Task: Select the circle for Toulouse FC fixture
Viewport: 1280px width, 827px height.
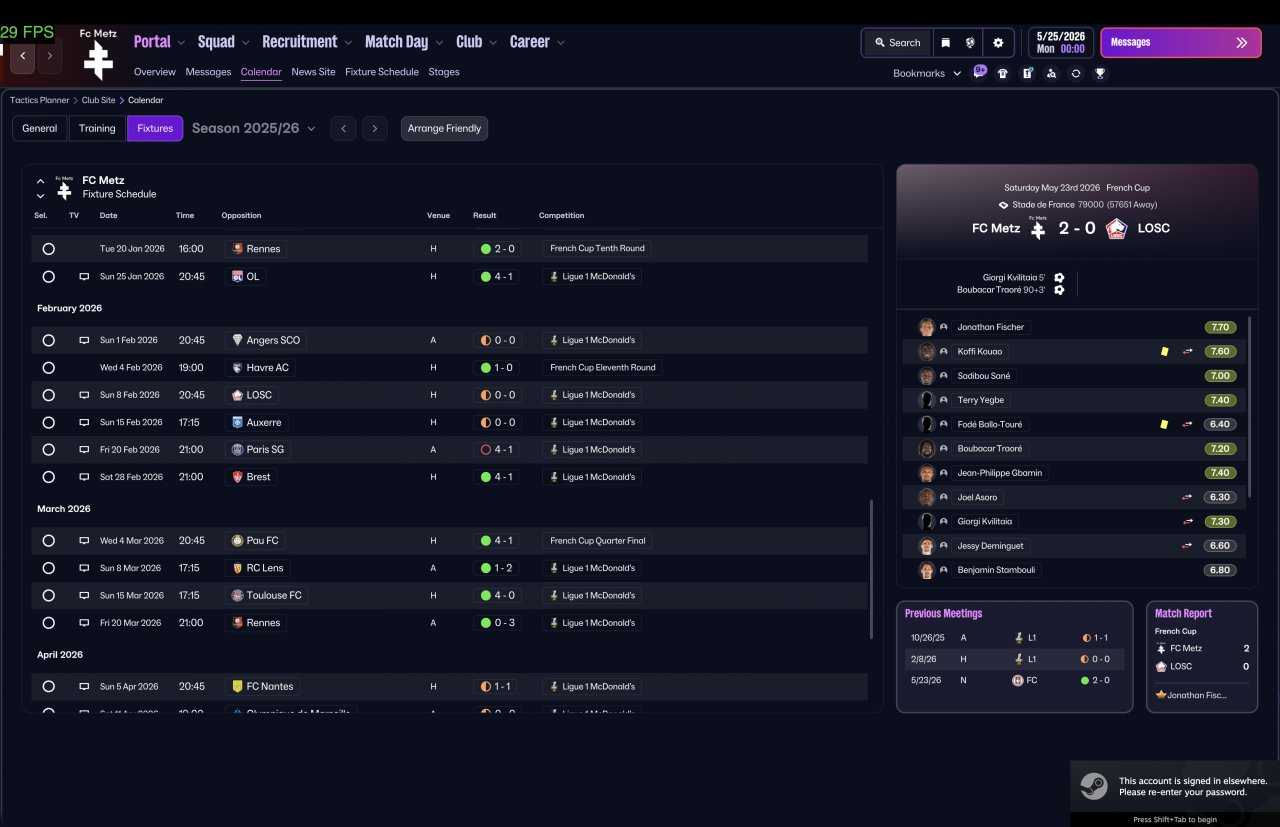Action: coord(48,595)
